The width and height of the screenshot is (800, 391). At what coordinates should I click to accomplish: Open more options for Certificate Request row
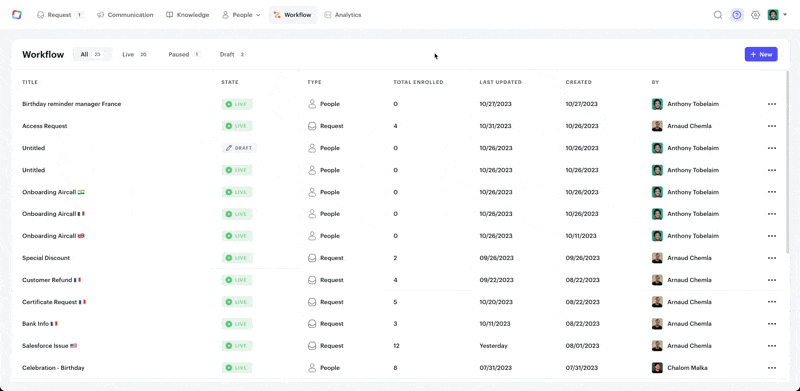[771, 302]
